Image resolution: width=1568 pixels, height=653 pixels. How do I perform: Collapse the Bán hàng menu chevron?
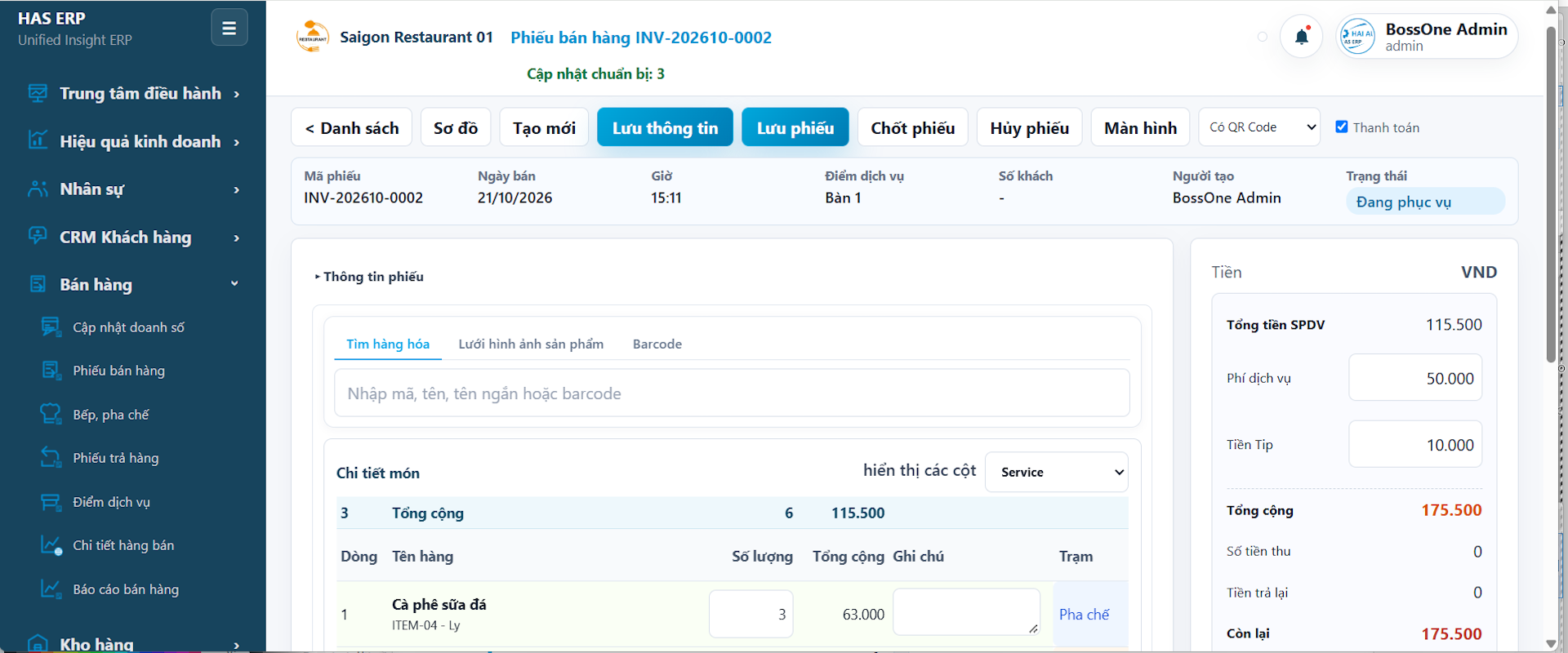click(x=235, y=284)
